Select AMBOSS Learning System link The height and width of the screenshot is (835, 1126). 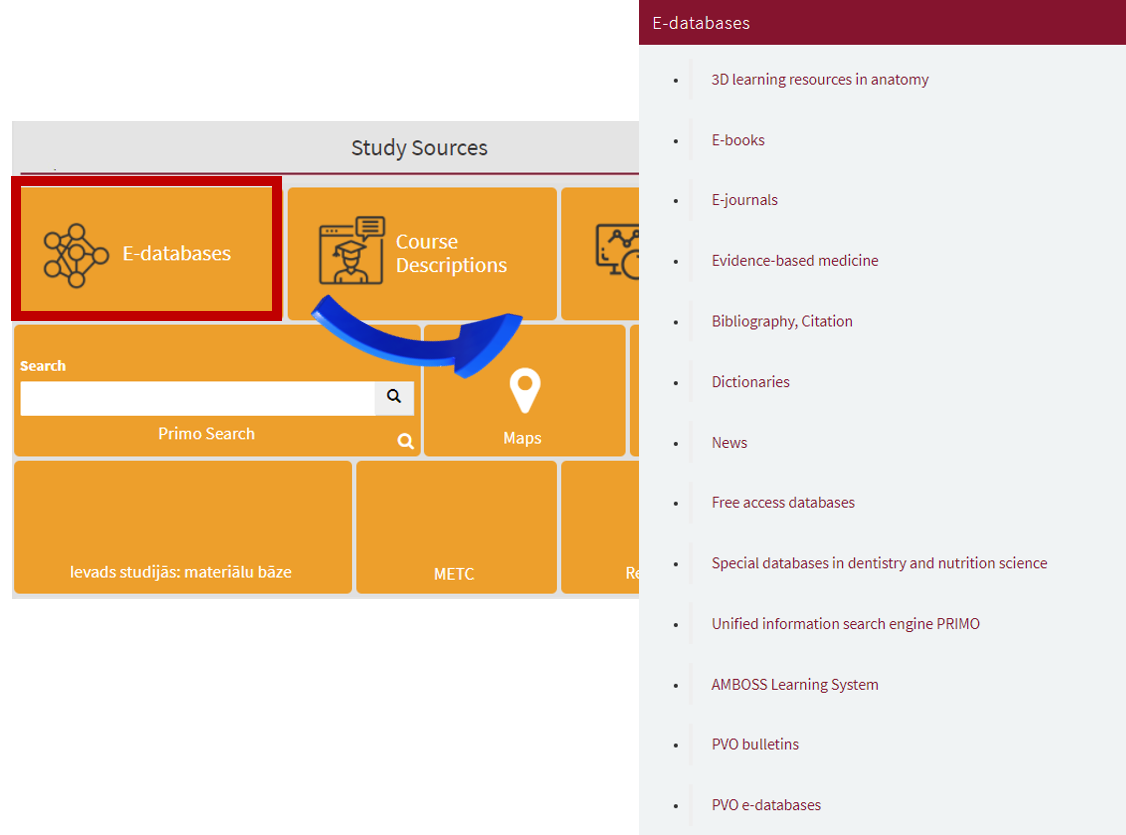pyautogui.click(x=794, y=685)
